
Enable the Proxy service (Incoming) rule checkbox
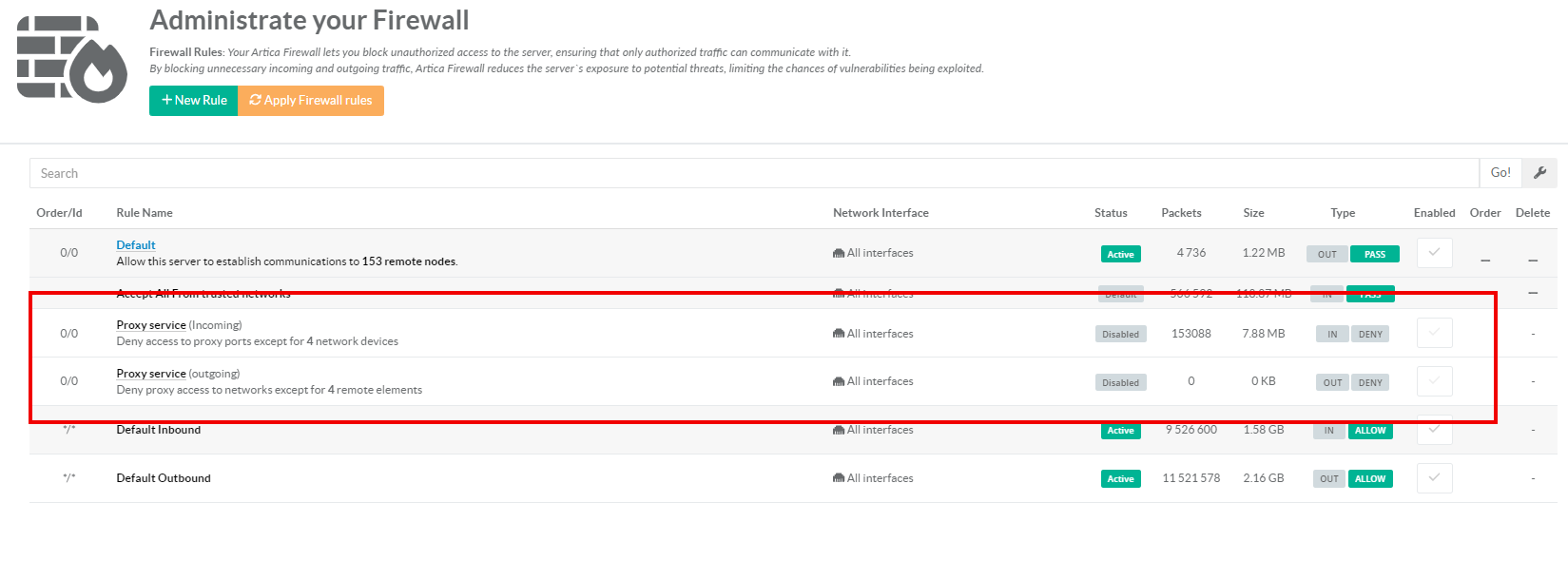tap(1434, 334)
